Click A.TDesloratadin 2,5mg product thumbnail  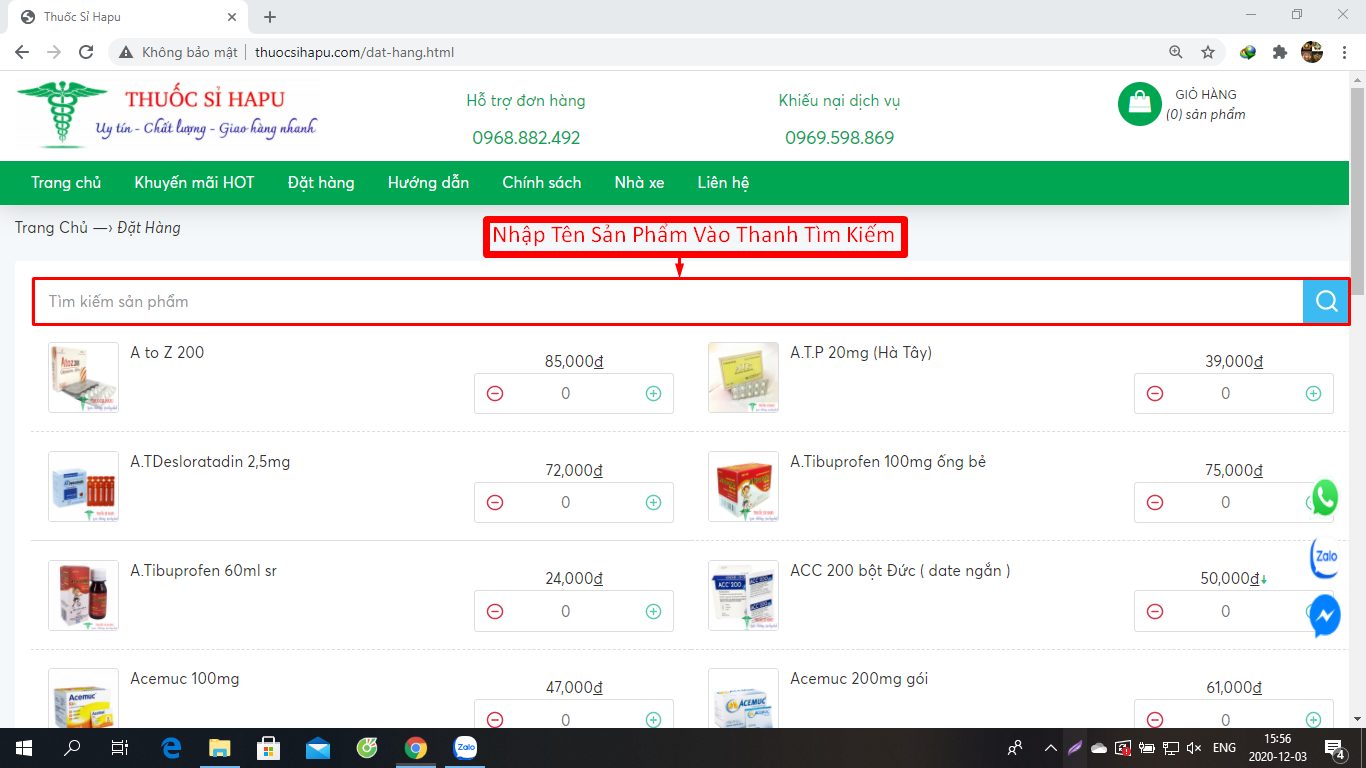coord(84,487)
